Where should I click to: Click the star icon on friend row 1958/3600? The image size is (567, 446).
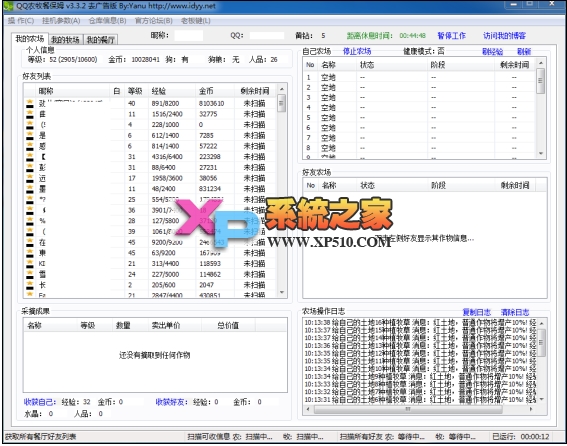30,178
